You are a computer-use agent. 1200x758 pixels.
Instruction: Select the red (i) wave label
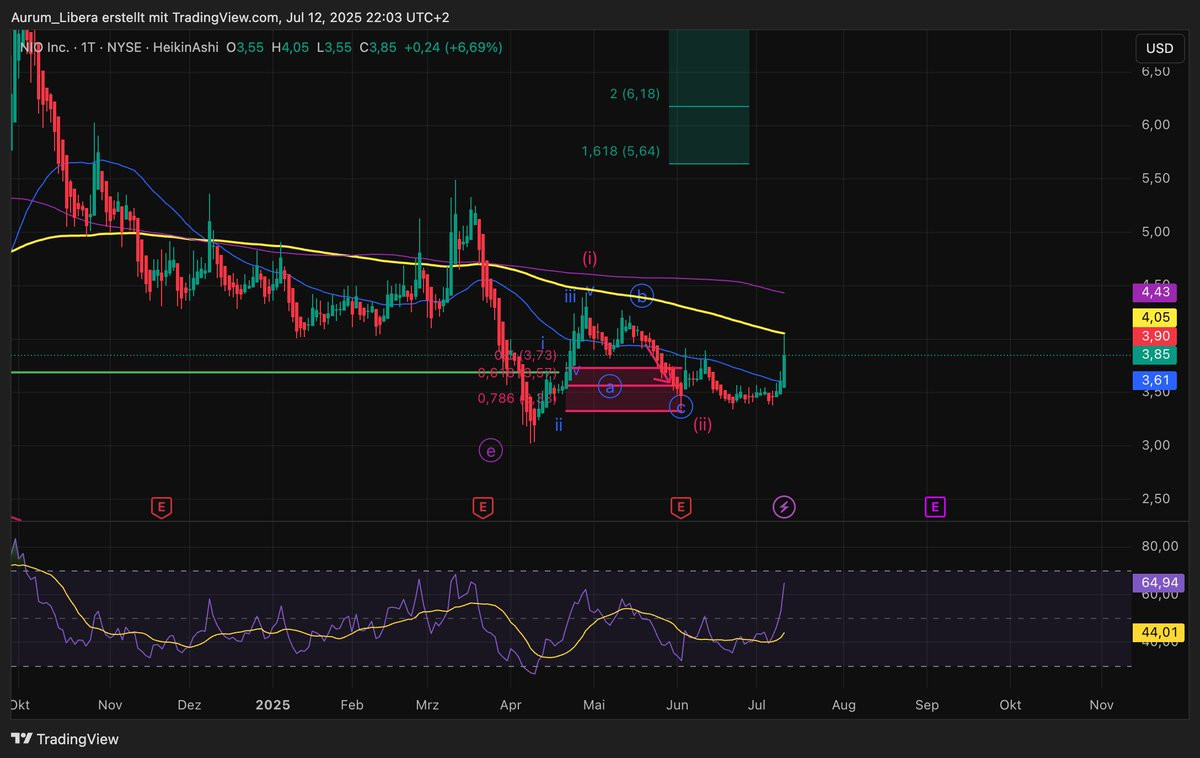(x=590, y=258)
